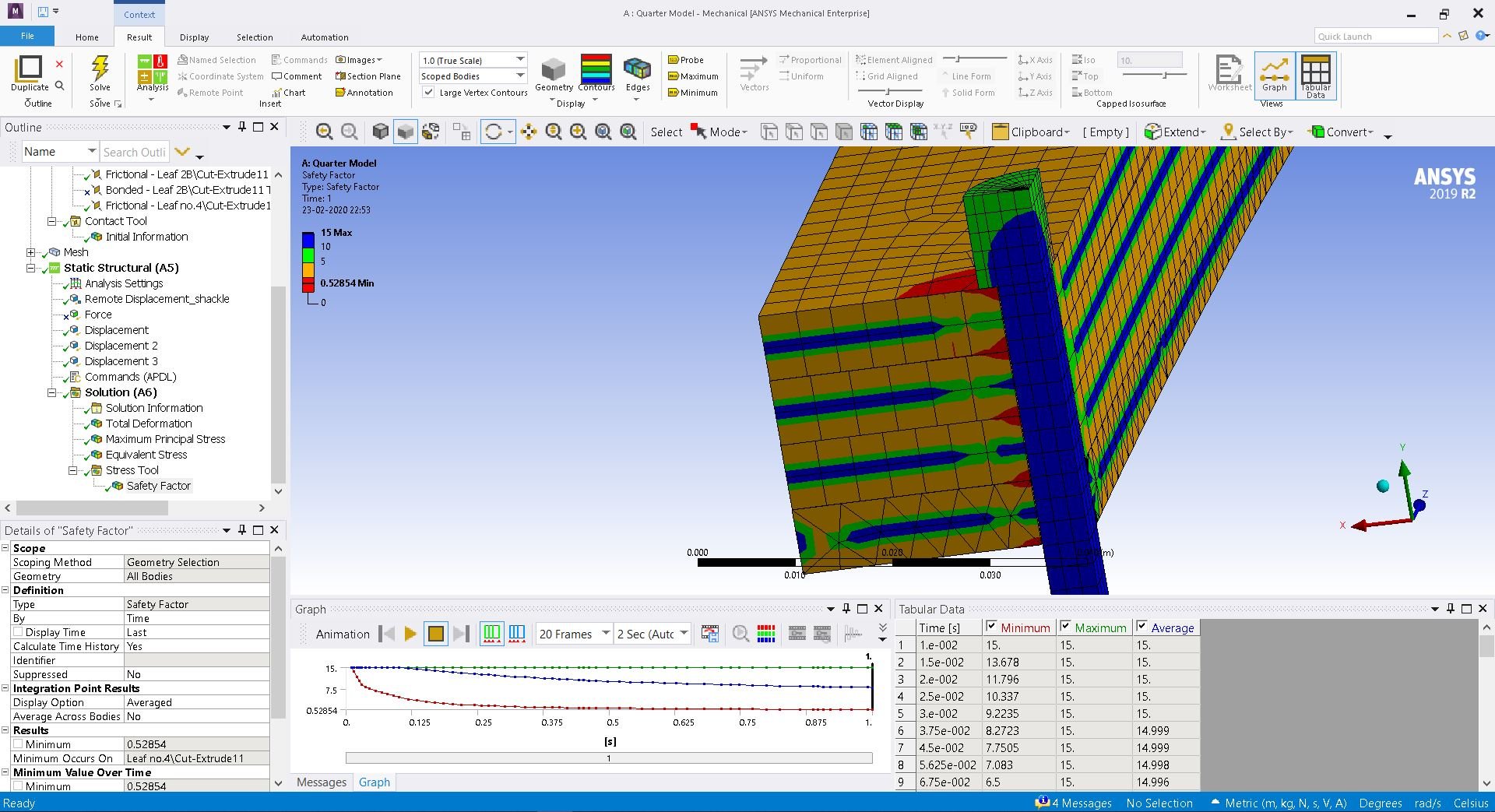Click the Duplicate icon in the Outline group

coord(30,69)
